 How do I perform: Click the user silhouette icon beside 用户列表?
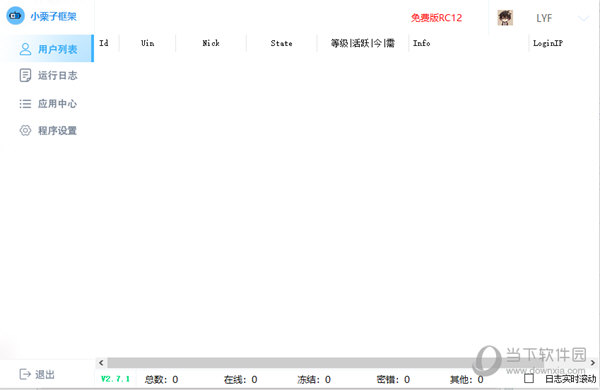click(25, 49)
